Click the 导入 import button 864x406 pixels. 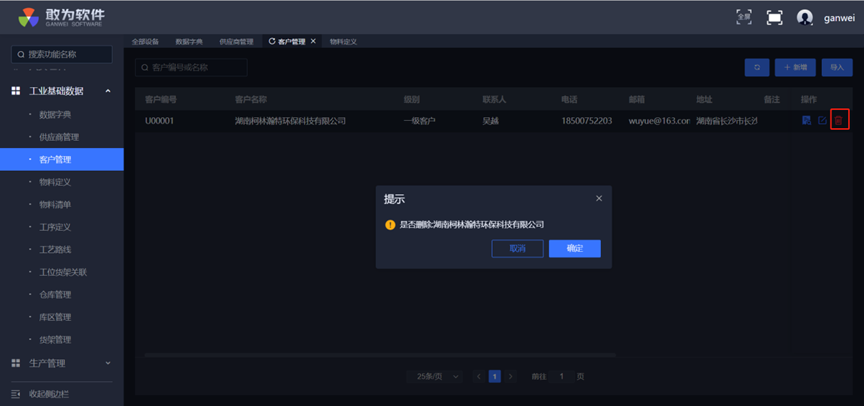coord(837,67)
